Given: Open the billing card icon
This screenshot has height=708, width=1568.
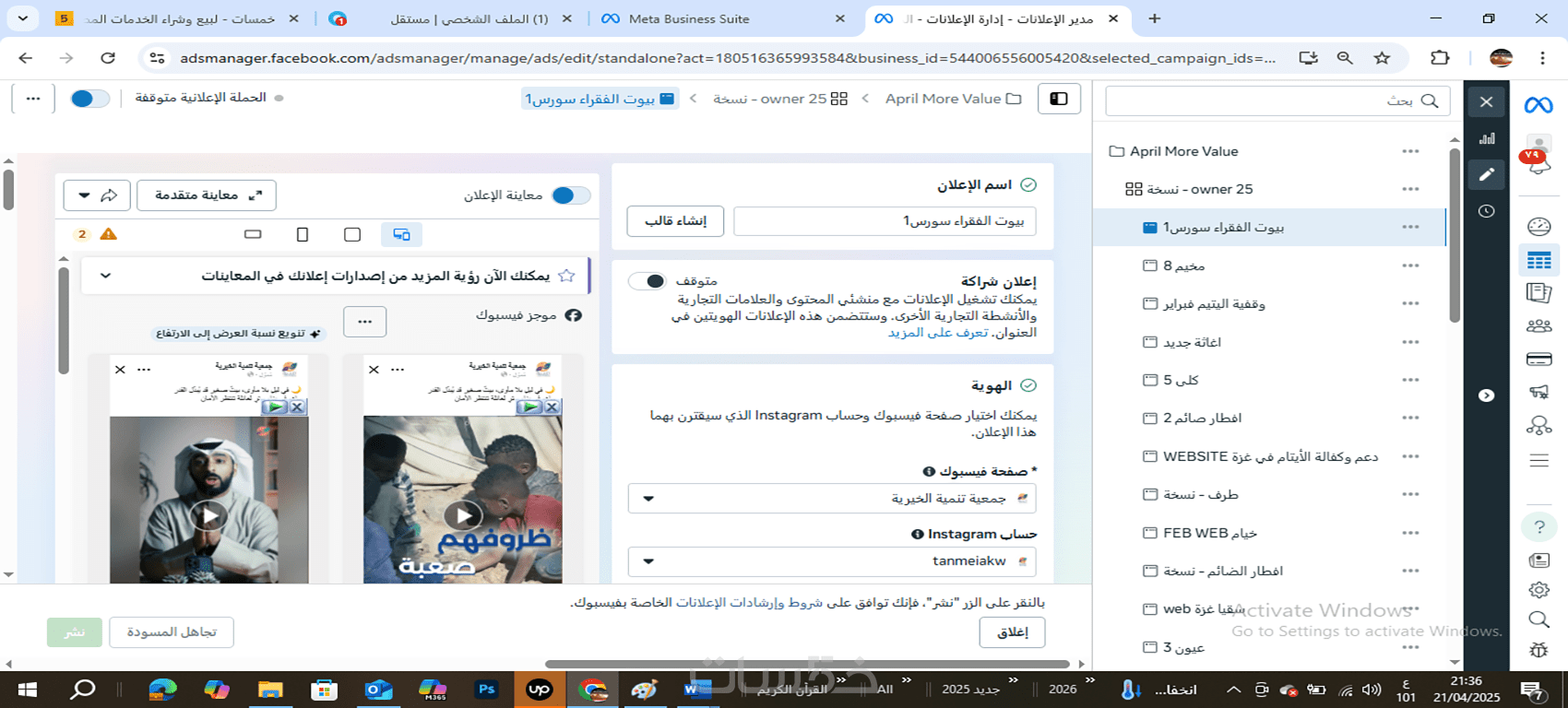Looking at the screenshot, I should tap(1538, 359).
